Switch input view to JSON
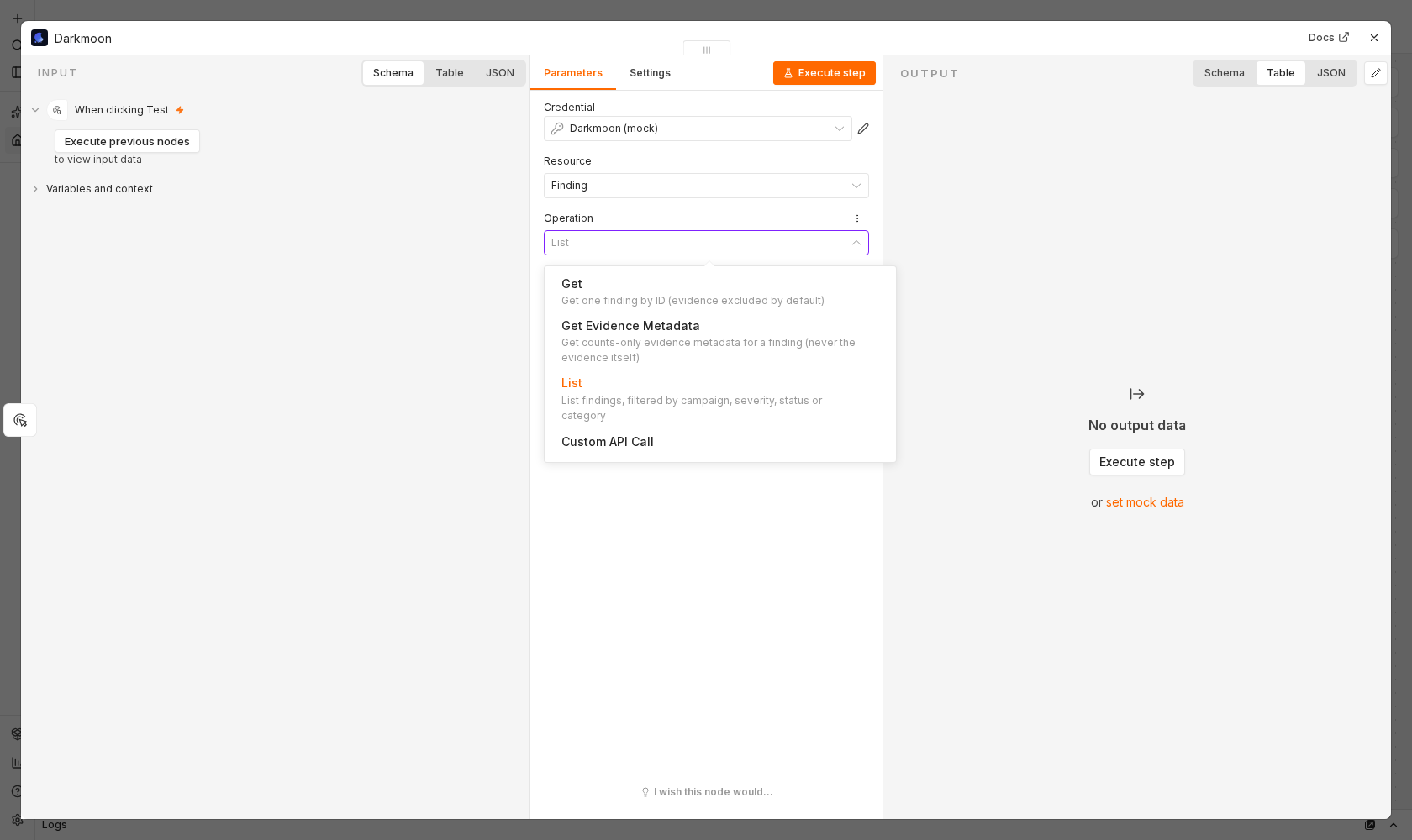Image resolution: width=1412 pixels, height=840 pixels. (x=500, y=73)
